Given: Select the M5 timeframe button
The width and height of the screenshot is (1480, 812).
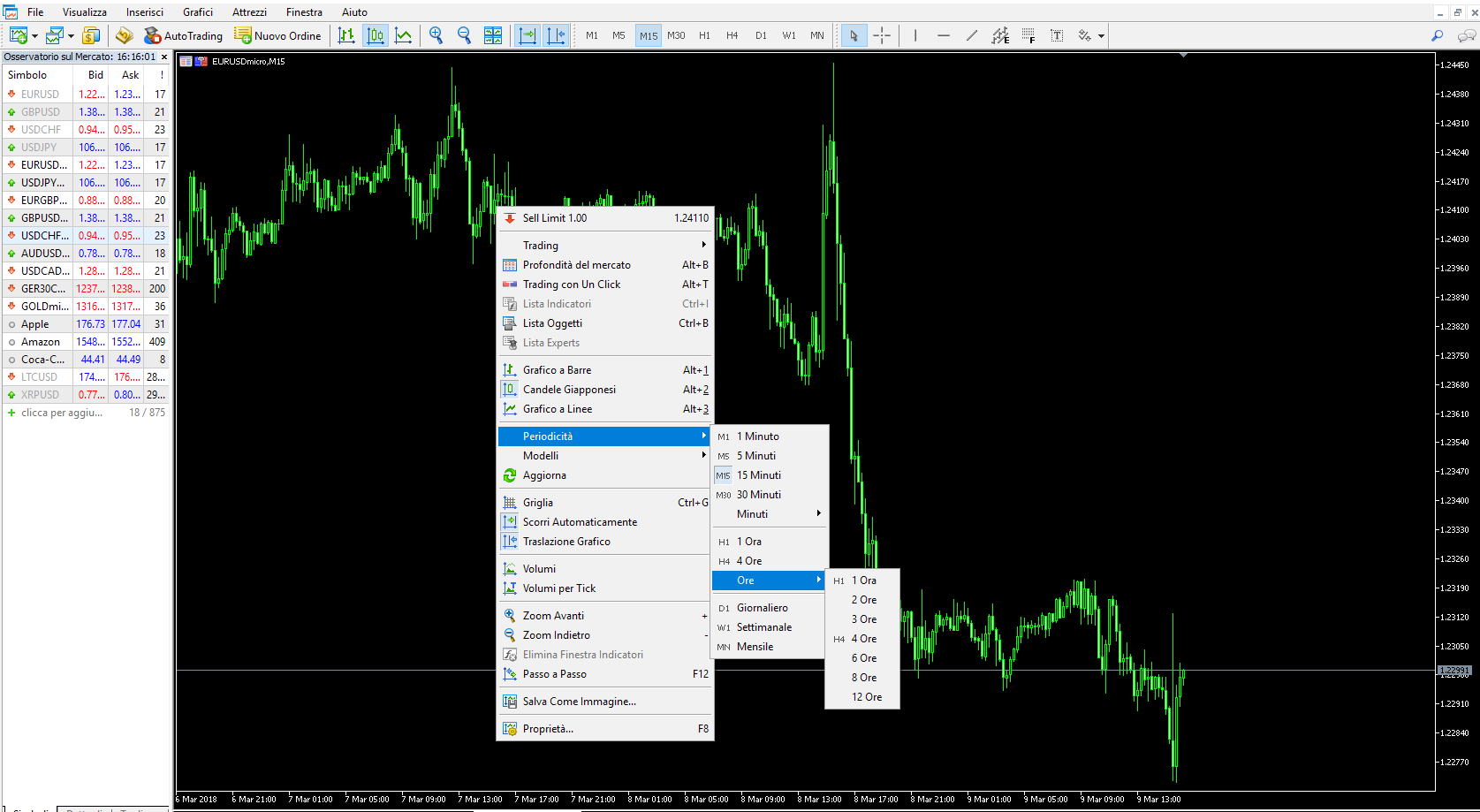Looking at the screenshot, I should pyautogui.click(x=619, y=35).
